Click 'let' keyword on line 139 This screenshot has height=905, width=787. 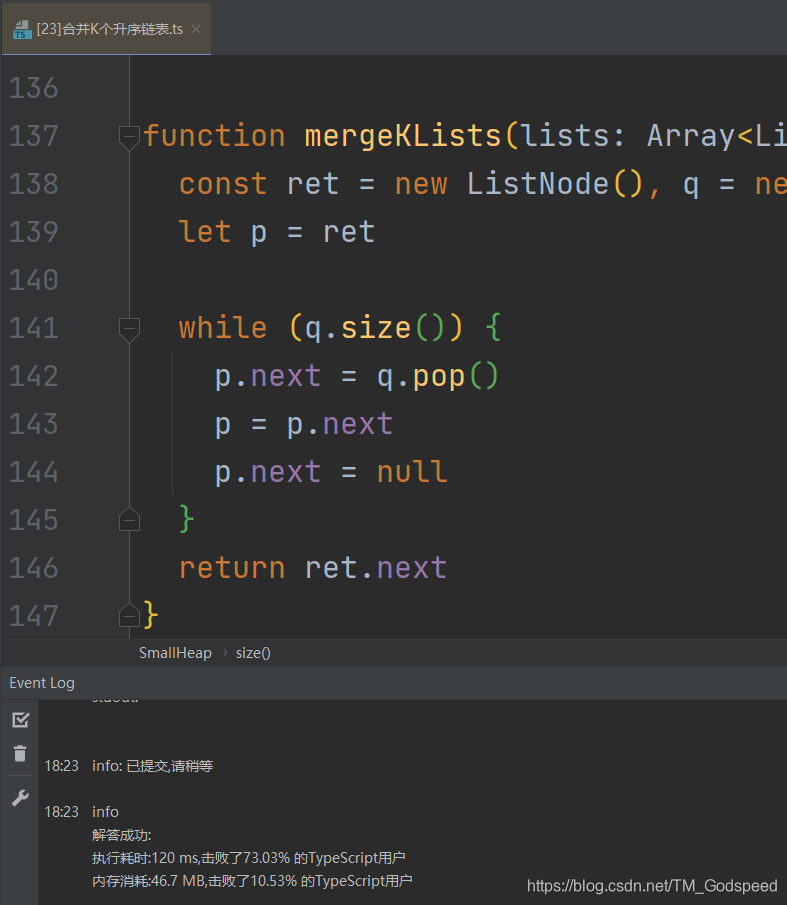coord(205,232)
